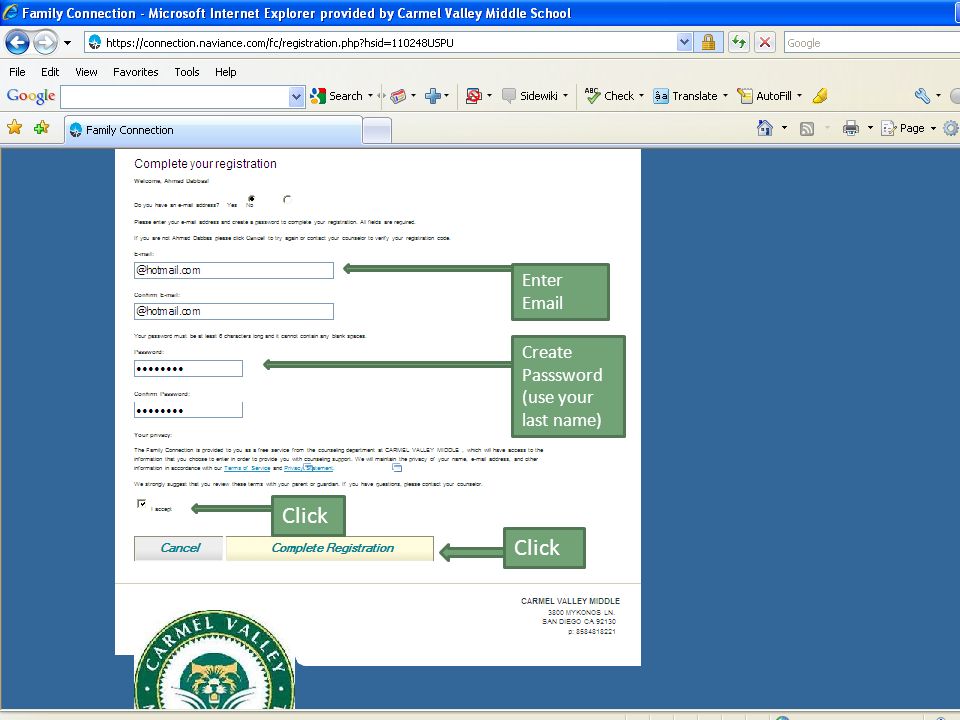The image size is (960, 720).
Task: Open the recent pages dropdown beside Forward
Action: 67,43
